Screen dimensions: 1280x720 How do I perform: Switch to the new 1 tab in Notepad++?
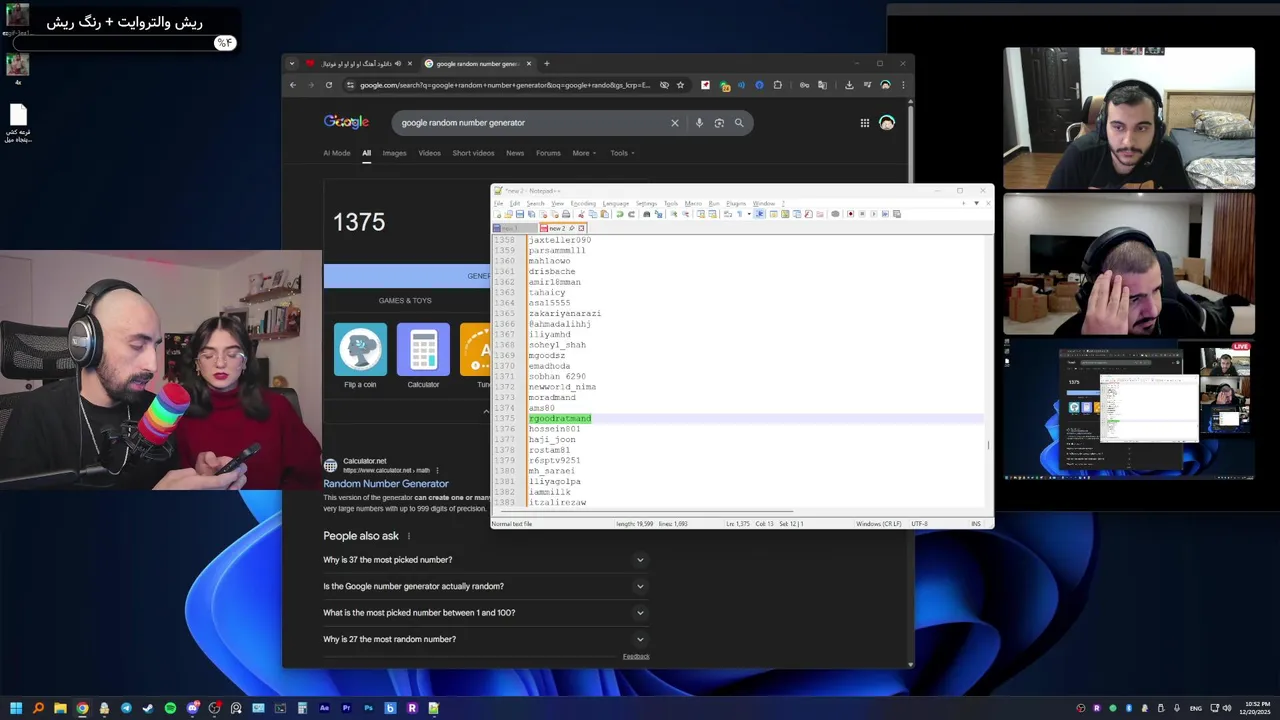[x=514, y=228]
